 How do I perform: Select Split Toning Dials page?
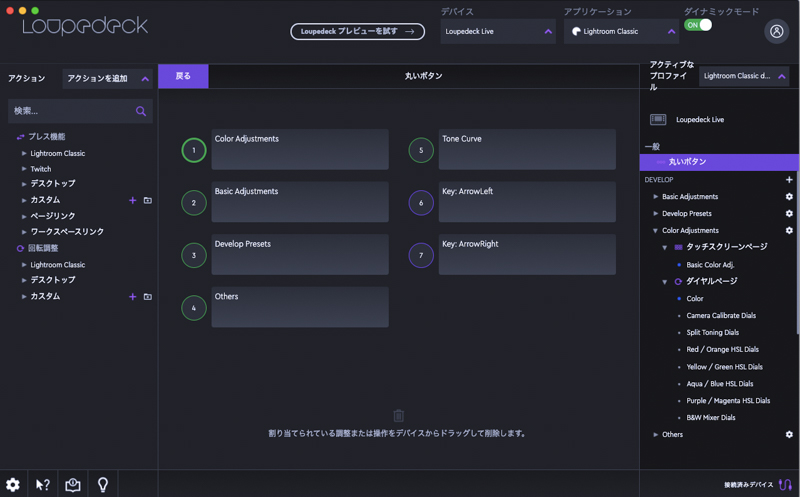(x=712, y=332)
